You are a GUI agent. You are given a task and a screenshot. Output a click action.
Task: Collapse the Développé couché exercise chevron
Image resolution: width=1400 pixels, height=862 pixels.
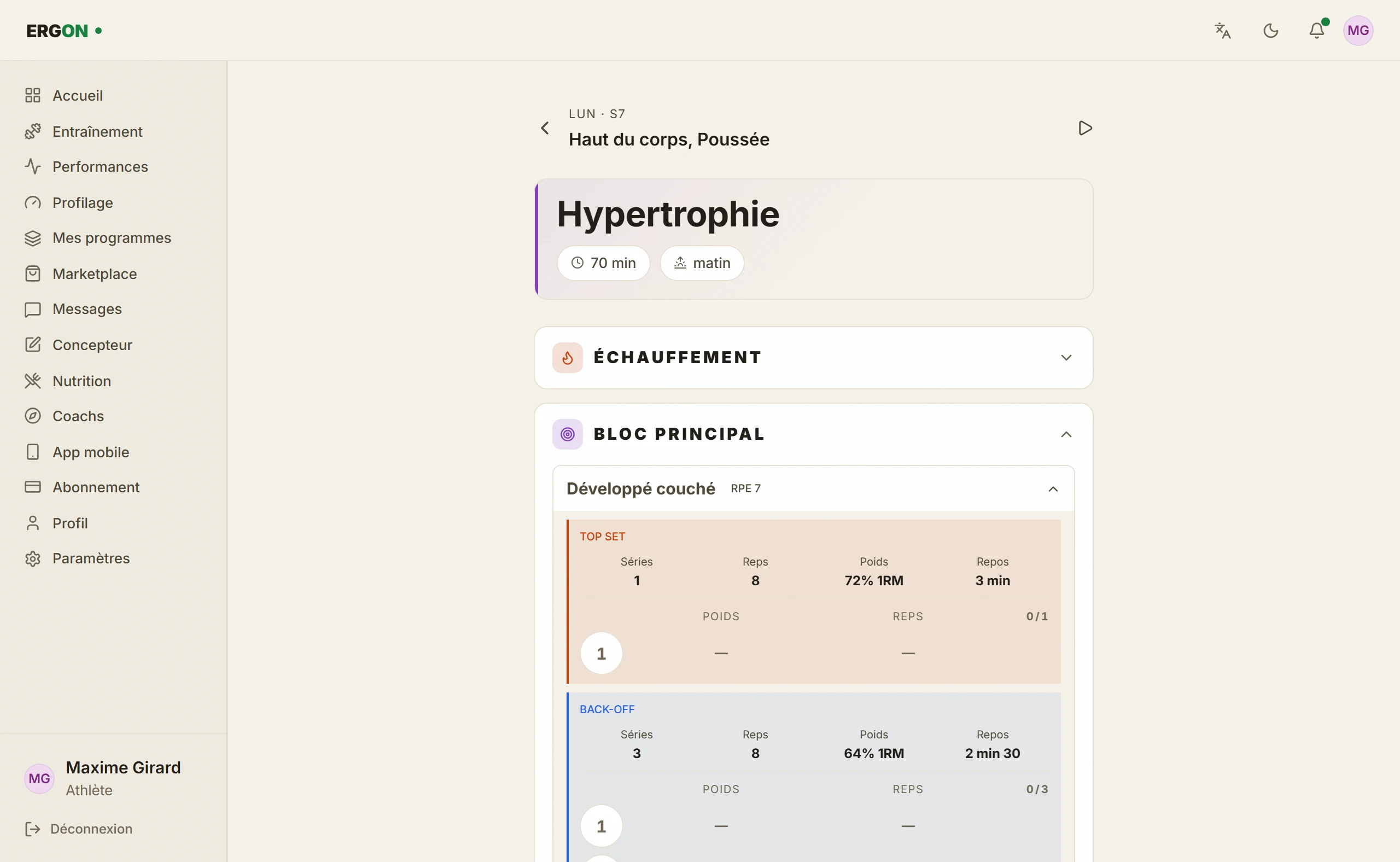pyautogui.click(x=1053, y=489)
